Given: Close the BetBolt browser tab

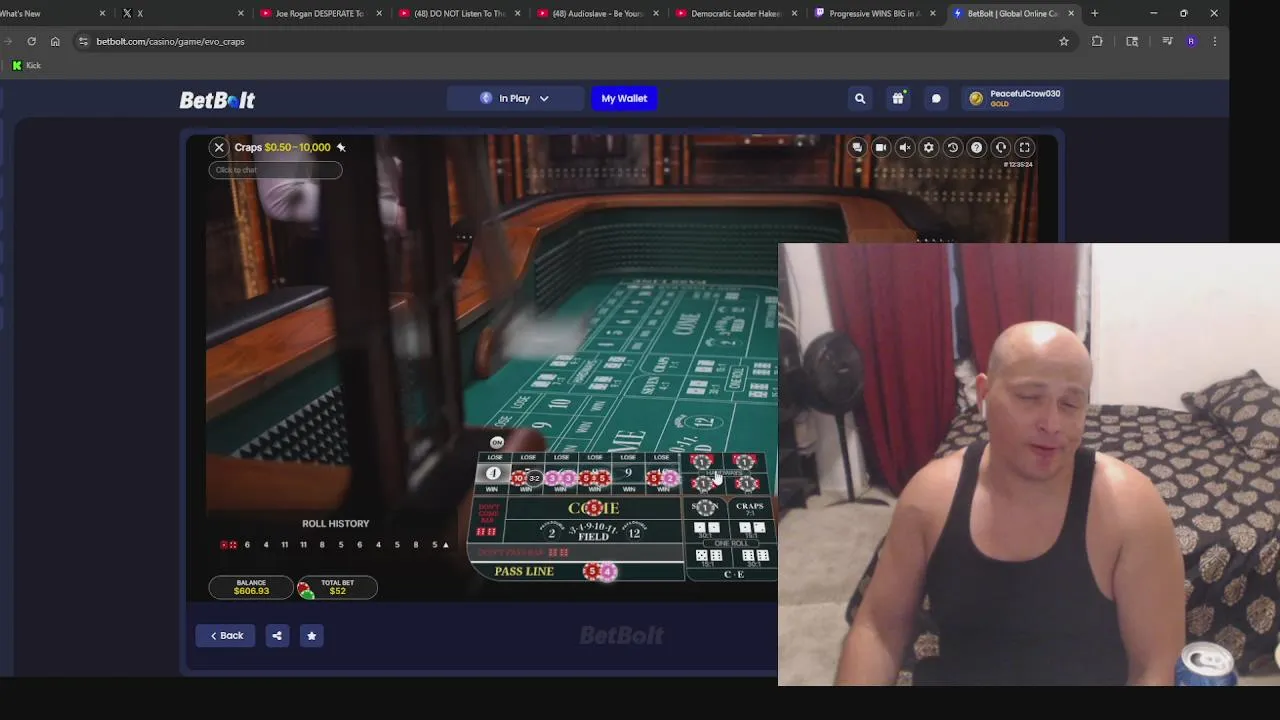Looking at the screenshot, I should (1071, 13).
